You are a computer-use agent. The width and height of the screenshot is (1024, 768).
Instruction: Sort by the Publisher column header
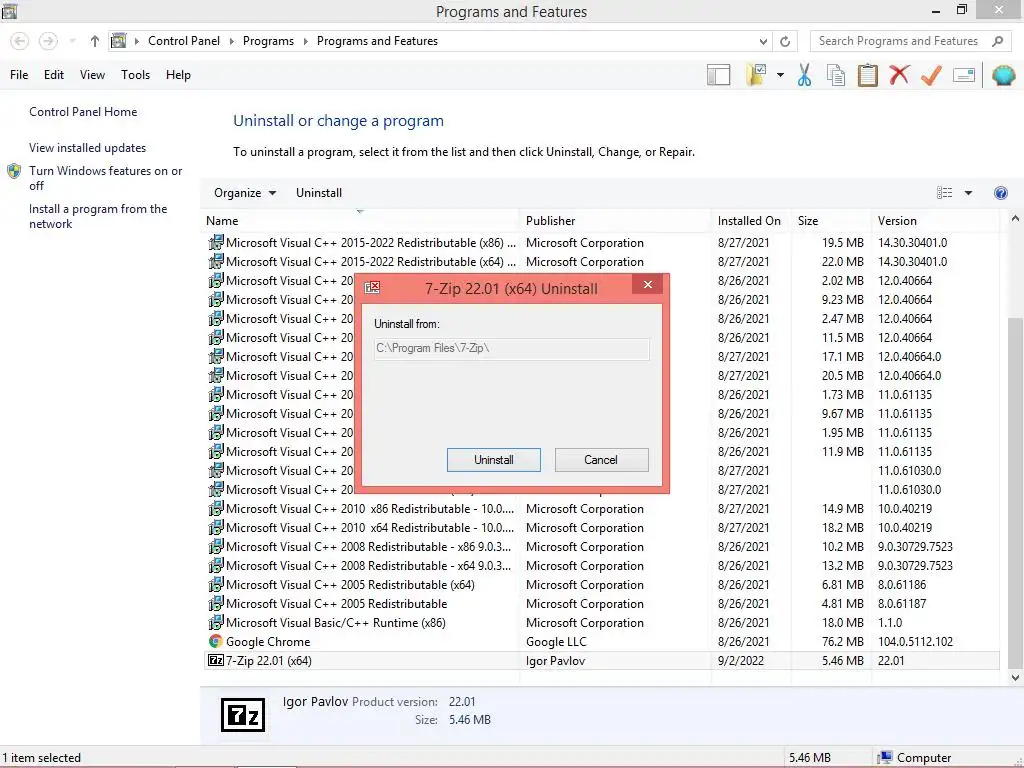pos(615,221)
